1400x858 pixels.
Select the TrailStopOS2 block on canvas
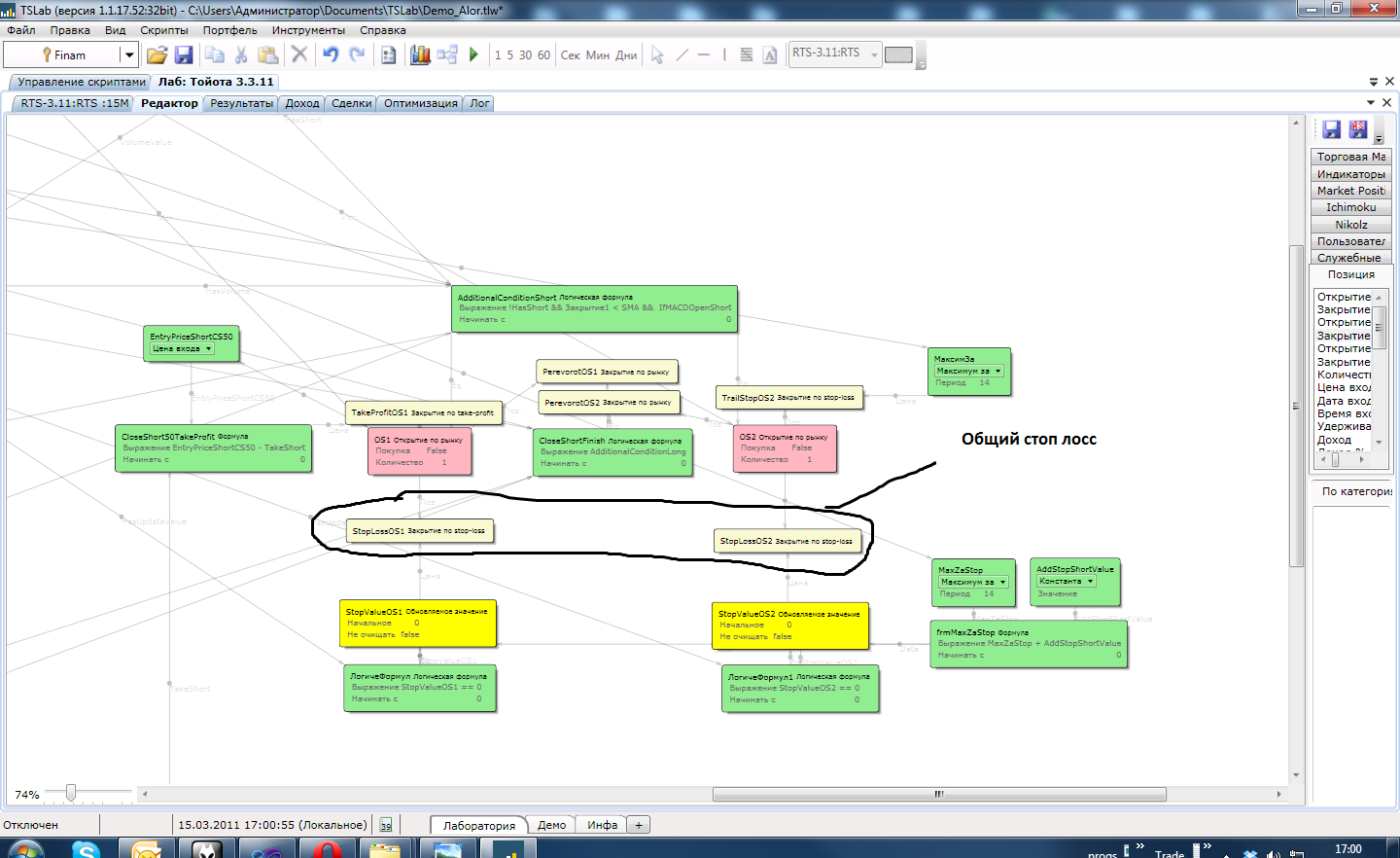click(x=788, y=398)
